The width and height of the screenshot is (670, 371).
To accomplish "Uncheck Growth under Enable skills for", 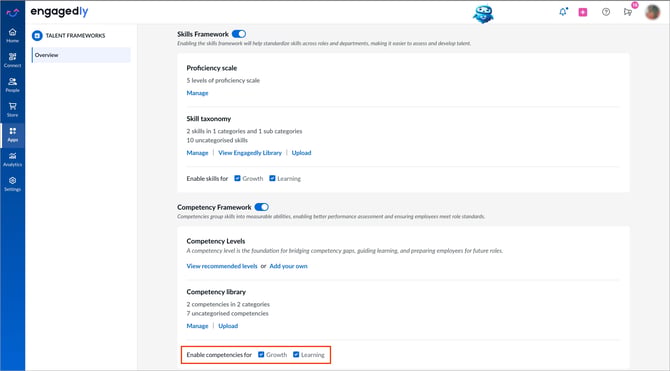I will [237, 178].
